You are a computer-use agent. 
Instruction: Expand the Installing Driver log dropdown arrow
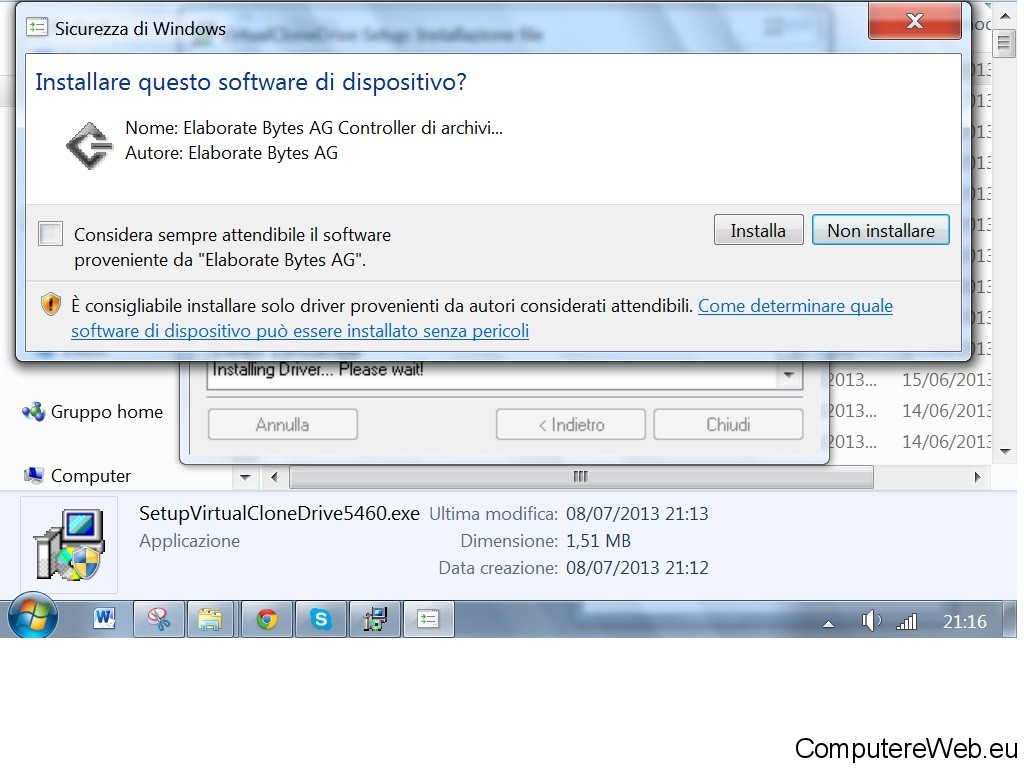coord(788,375)
